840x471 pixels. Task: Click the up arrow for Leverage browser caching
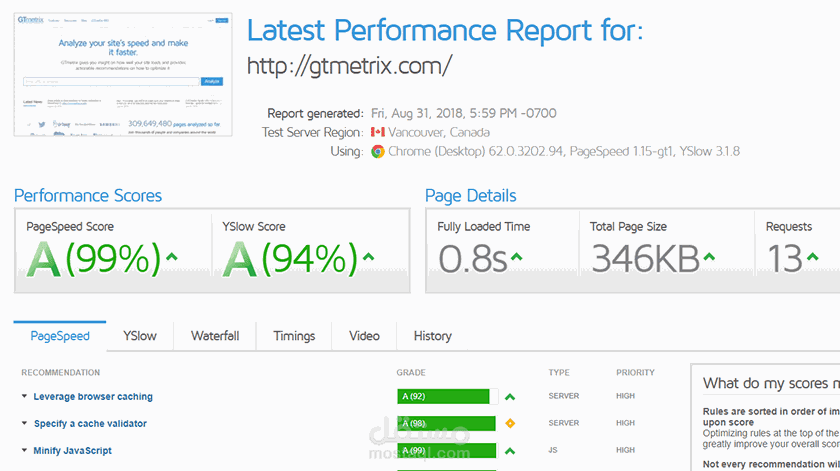510,397
